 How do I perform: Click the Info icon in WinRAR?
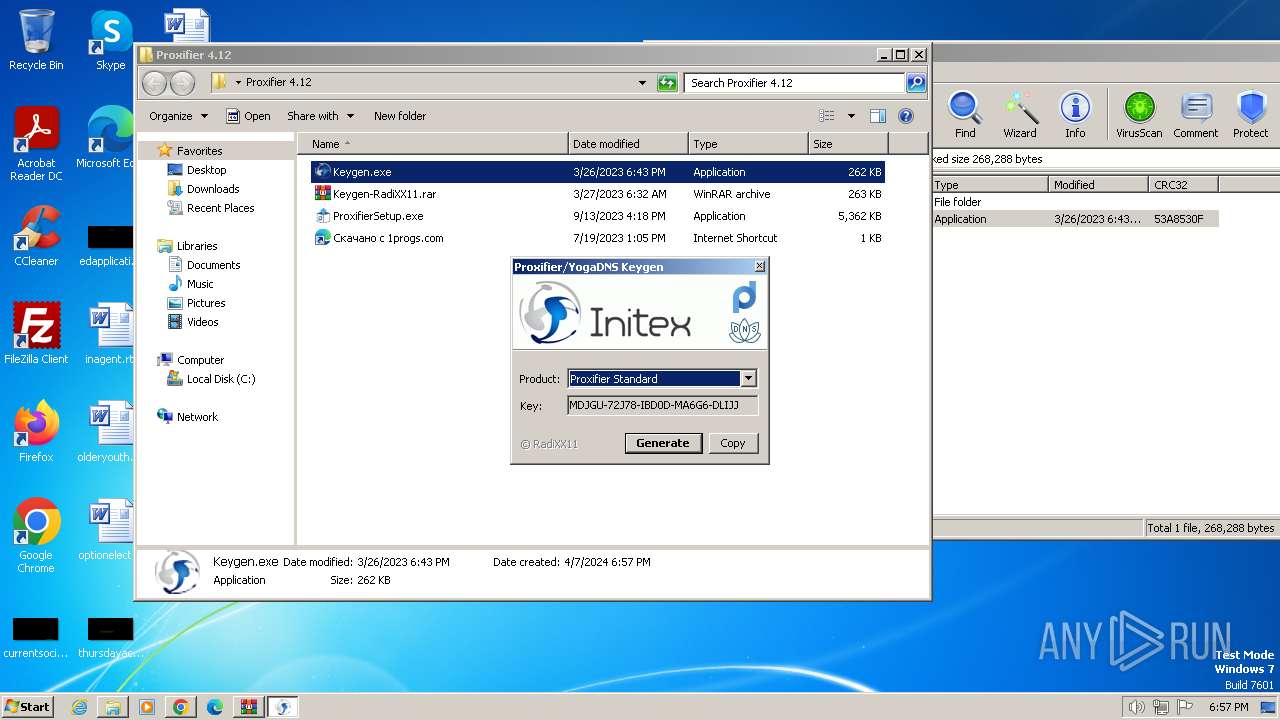click(1075, 115)
